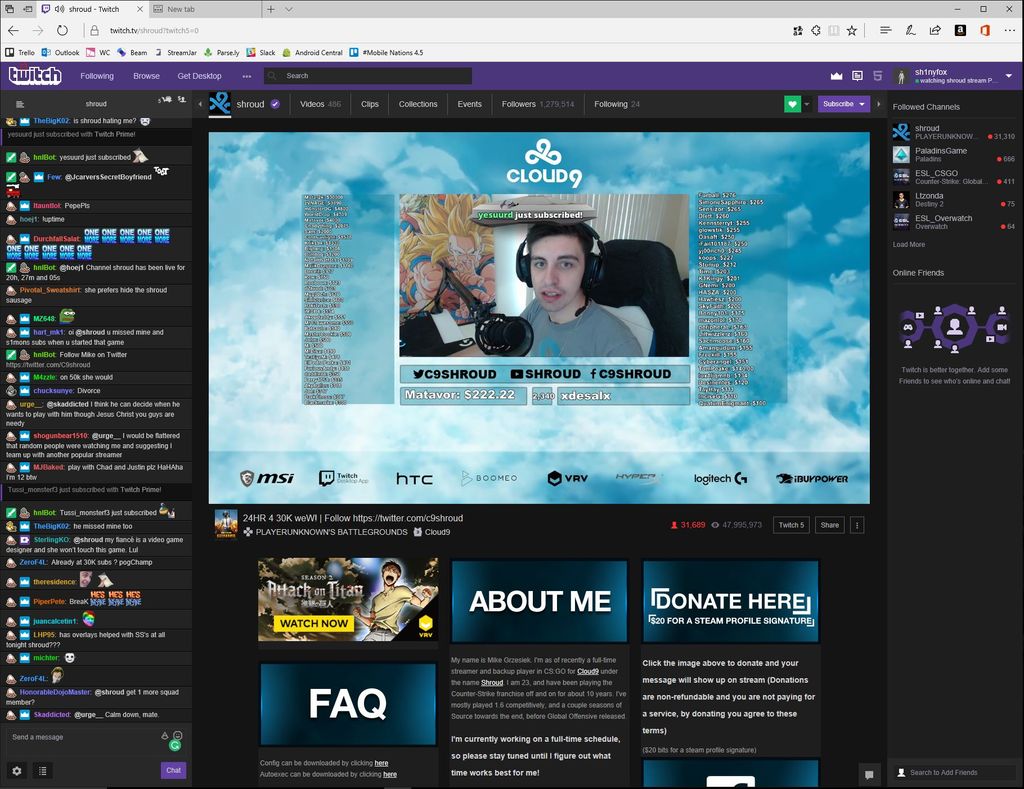Open the Web Note pen icon in Edge
This screenshot has height=789, width=1024.
(x=910, y=30)
